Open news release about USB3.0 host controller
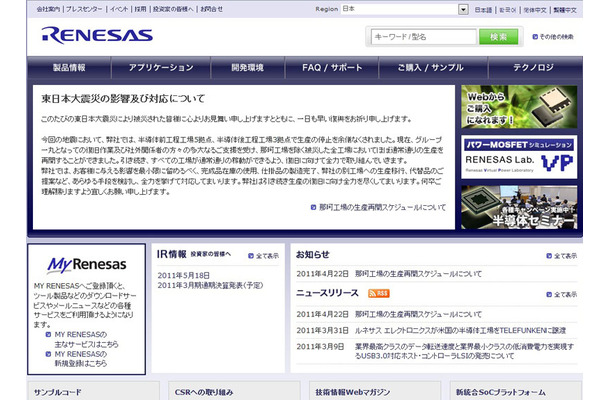The image size is (610, 400). coord(465,351)
